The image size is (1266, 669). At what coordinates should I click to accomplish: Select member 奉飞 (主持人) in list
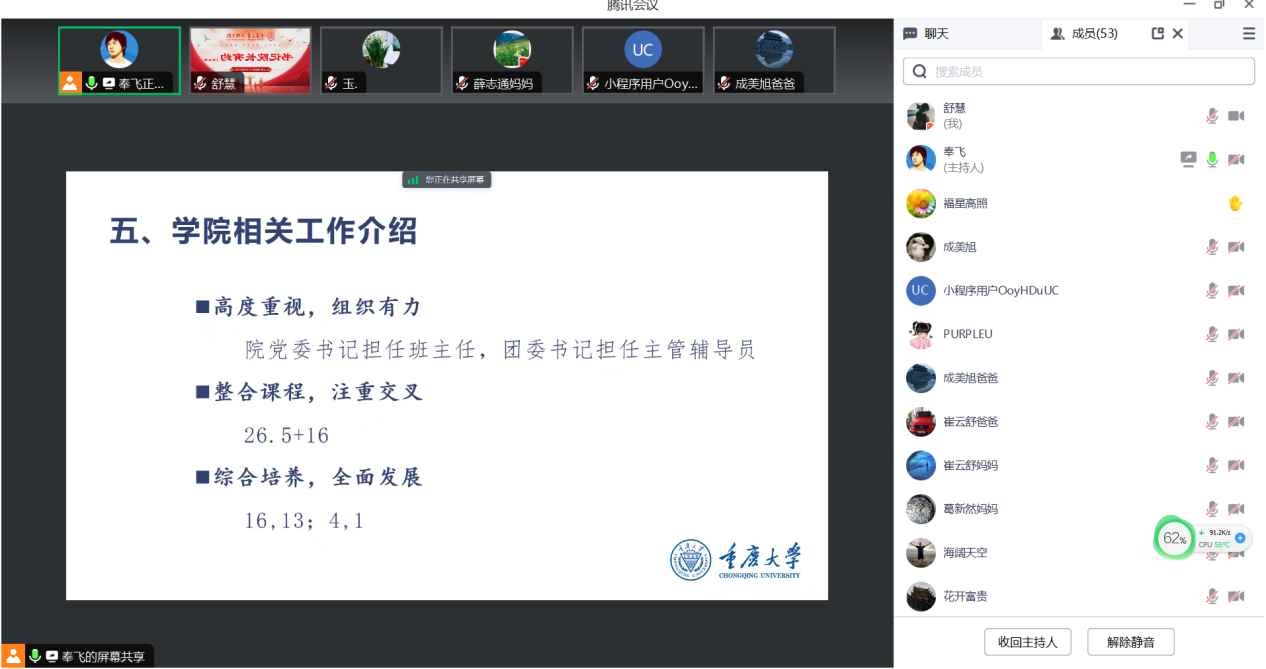pyautogui.click(x=1079, y=159)
